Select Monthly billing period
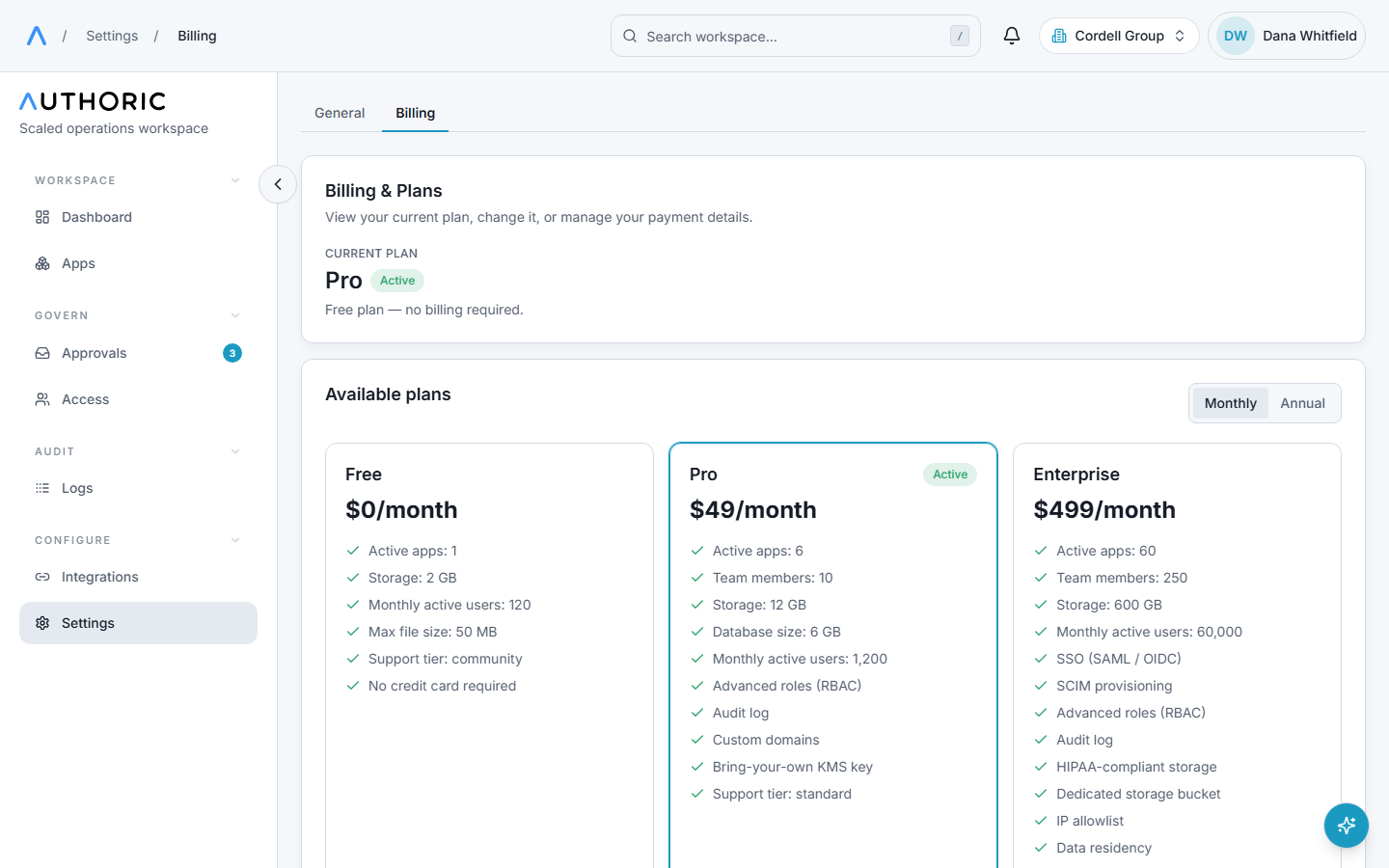This screenshot has width=1389, height=868. tap(1231, 403)
